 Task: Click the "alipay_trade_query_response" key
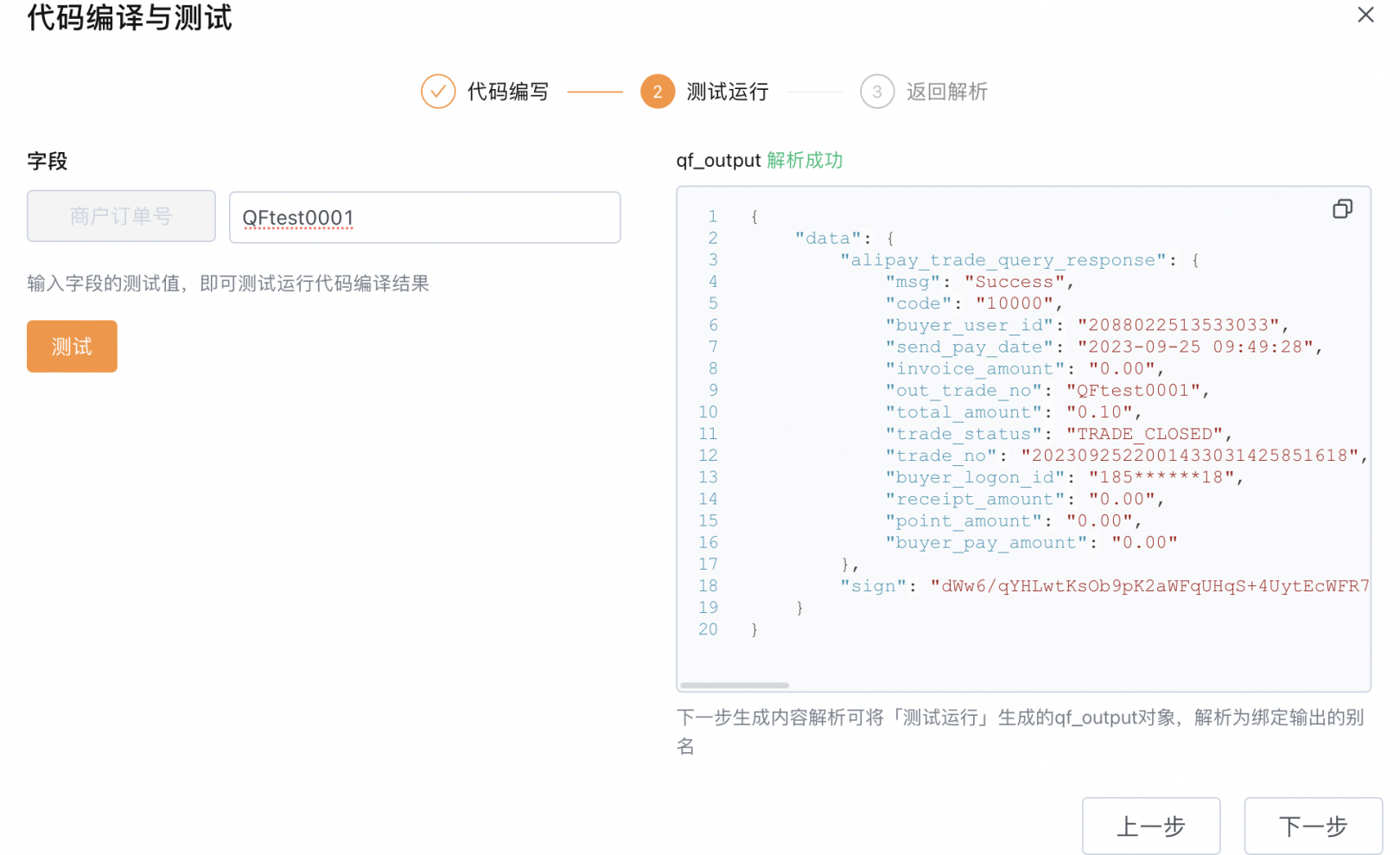pyautogui.click(x=1002, y=260)
